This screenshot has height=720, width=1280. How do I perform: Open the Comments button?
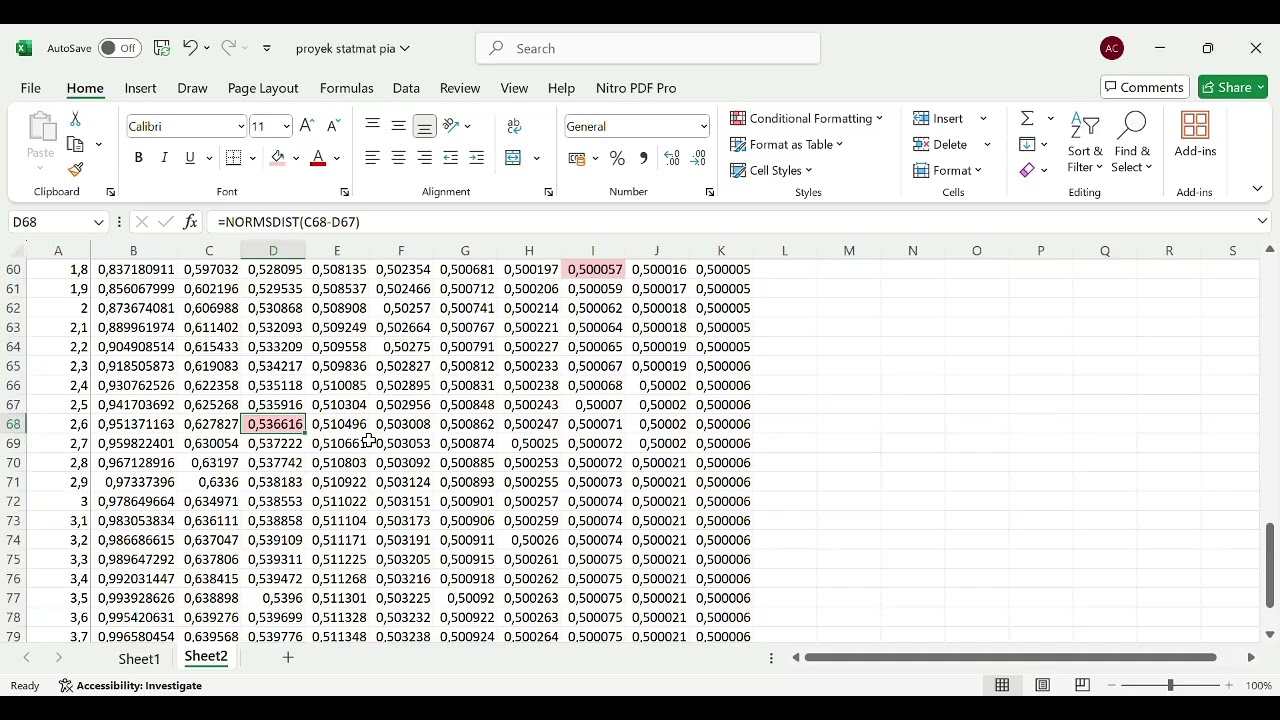coord(1145,87)
